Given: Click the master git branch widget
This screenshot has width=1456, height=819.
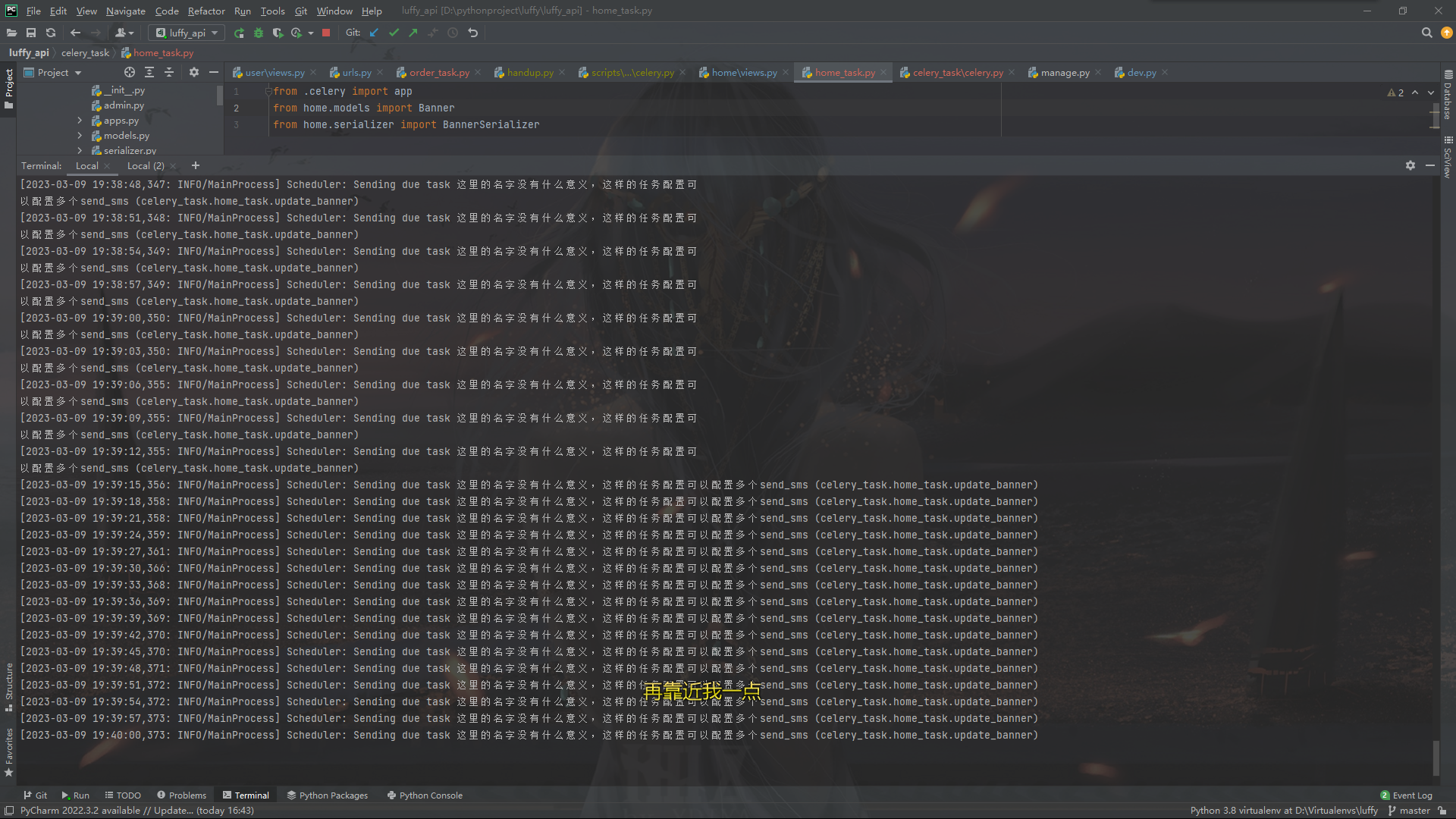Looking at the screenshot, I should 1409,811.
